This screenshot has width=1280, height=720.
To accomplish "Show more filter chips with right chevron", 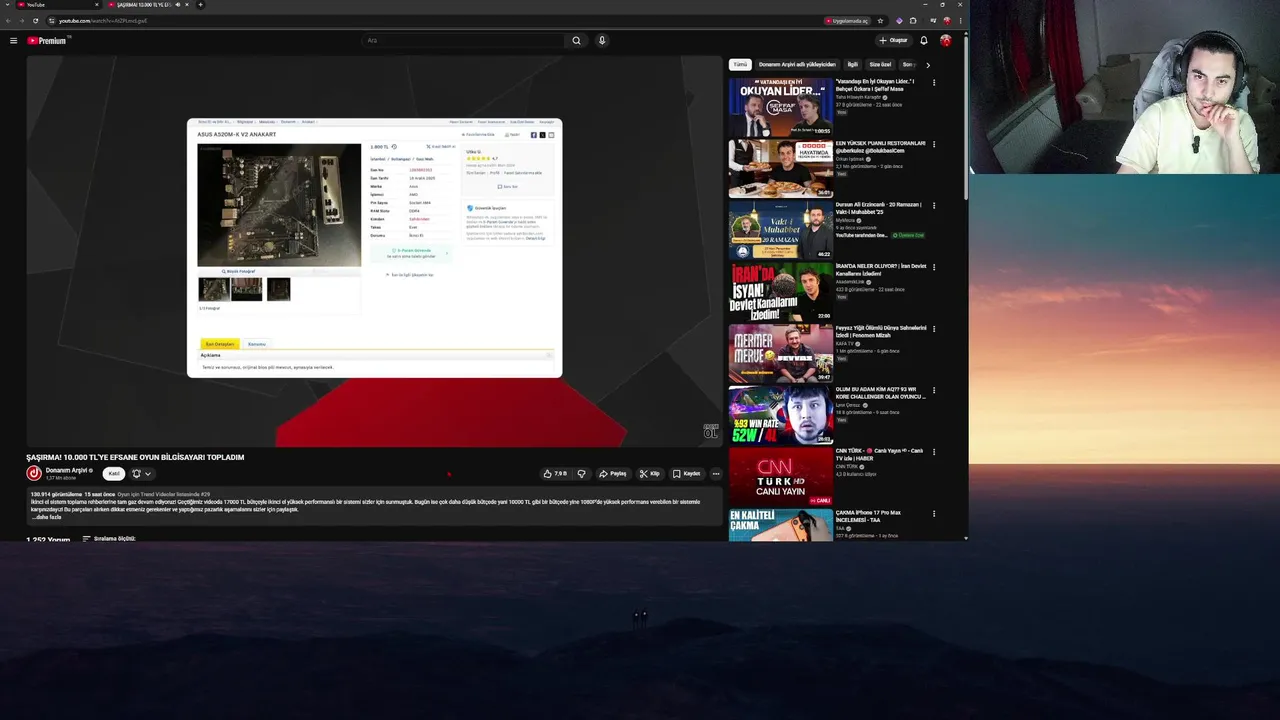I will [927, 65].
